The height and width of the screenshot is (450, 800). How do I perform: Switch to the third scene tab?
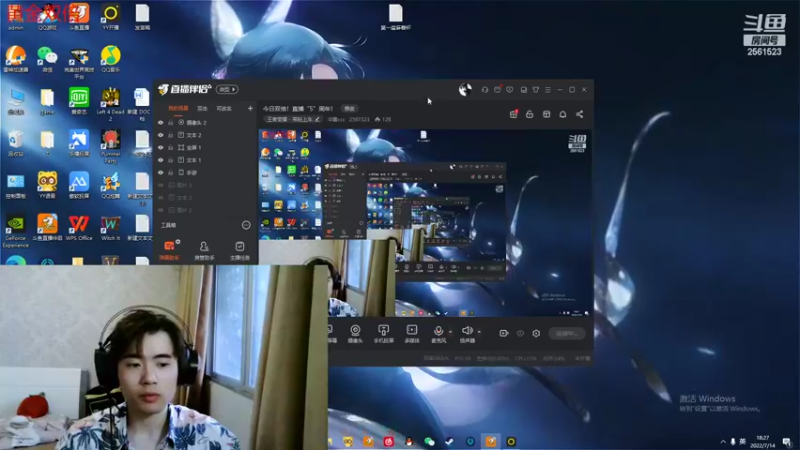click(224, 109)
